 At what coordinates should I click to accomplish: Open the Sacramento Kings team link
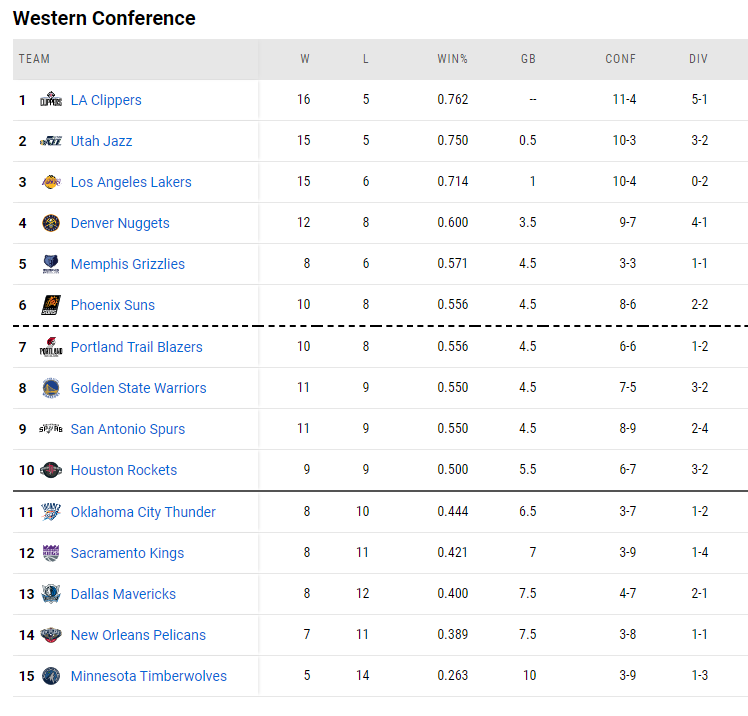pyautogui.click(x=127, y=553)
